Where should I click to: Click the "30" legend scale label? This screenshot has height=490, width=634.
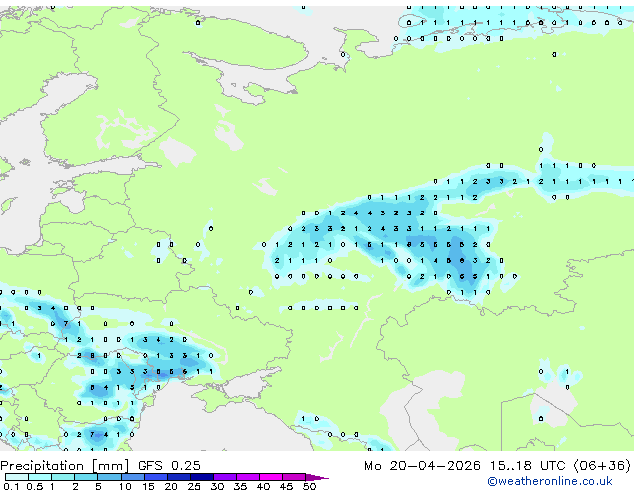click(x=217, y=486)
